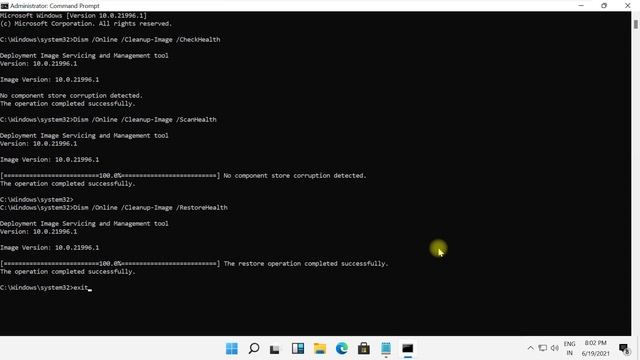This screenshot has height=360, width=640.
Task: Restore down the Command Prompt window
Action: (604, 6)
